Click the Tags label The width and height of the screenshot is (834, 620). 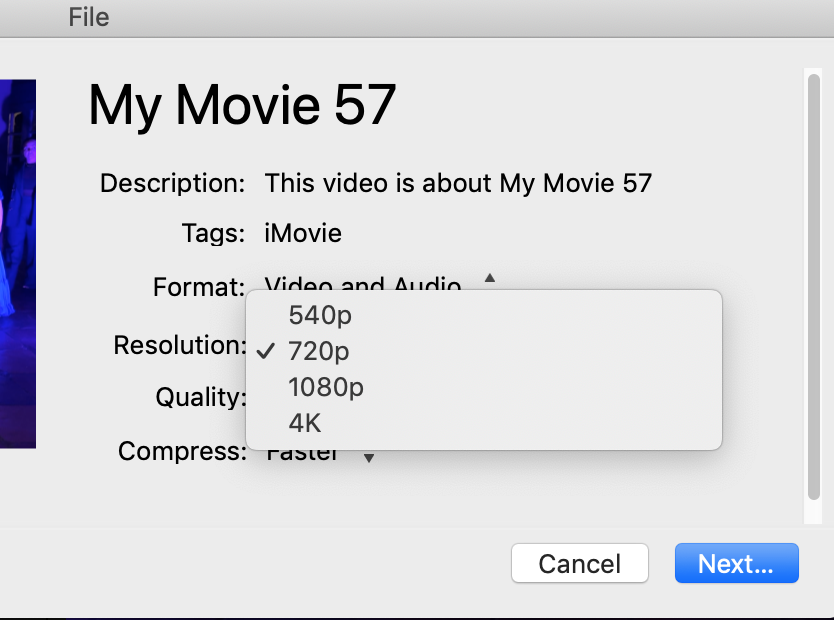click(x=212, y=233)
